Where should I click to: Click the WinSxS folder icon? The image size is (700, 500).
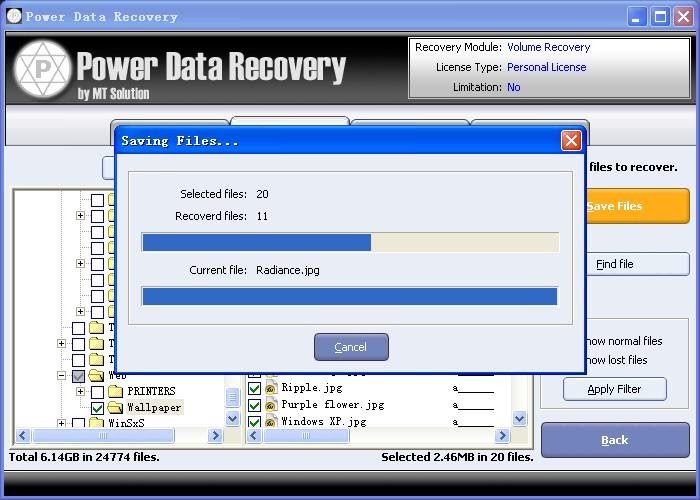tap(96, 423)
